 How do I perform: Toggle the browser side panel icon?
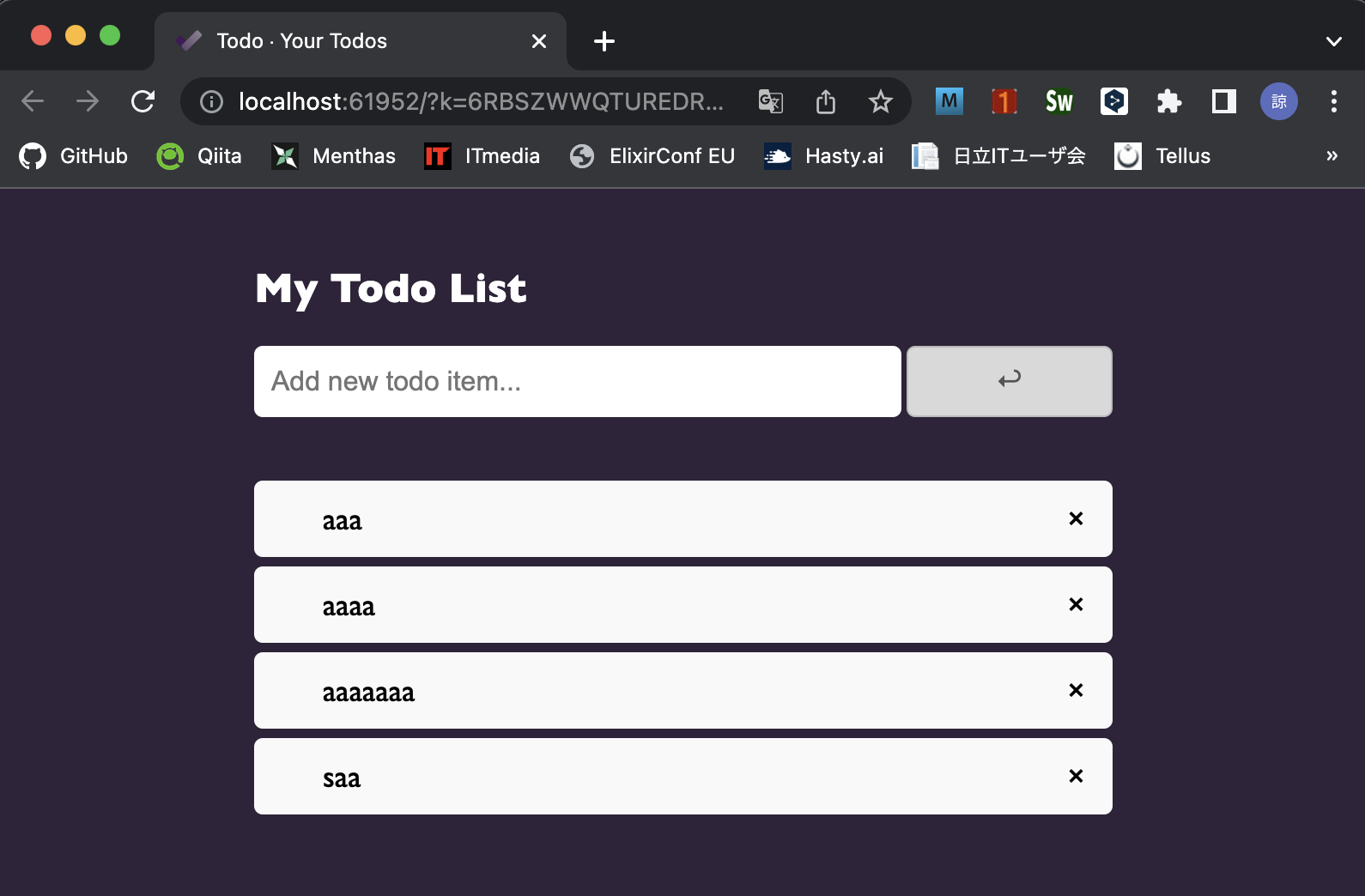1223,101
